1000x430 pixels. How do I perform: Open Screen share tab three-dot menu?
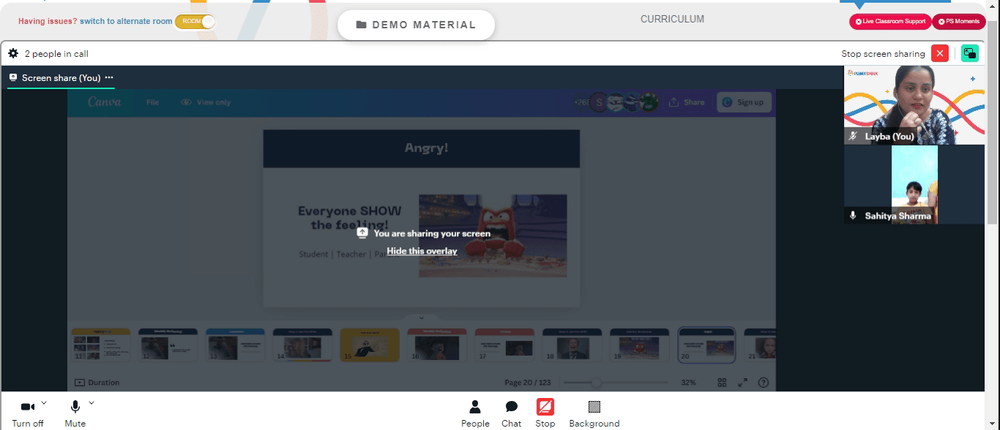109,78
